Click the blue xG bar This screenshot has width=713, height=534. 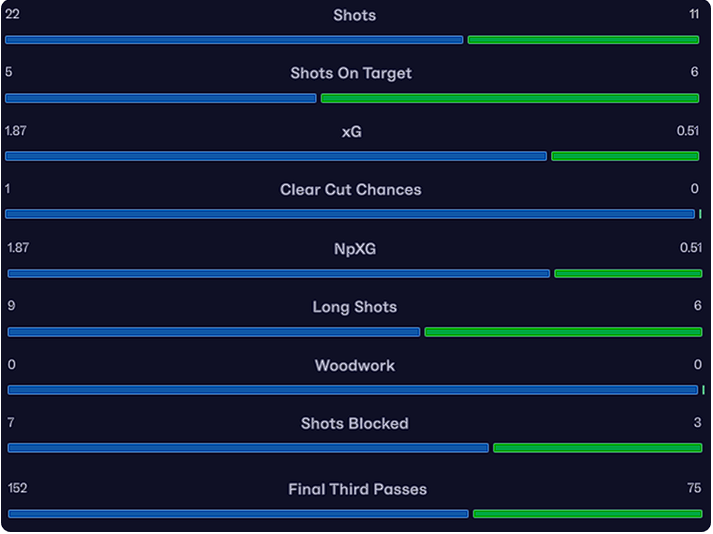click(x=276, y=156)
